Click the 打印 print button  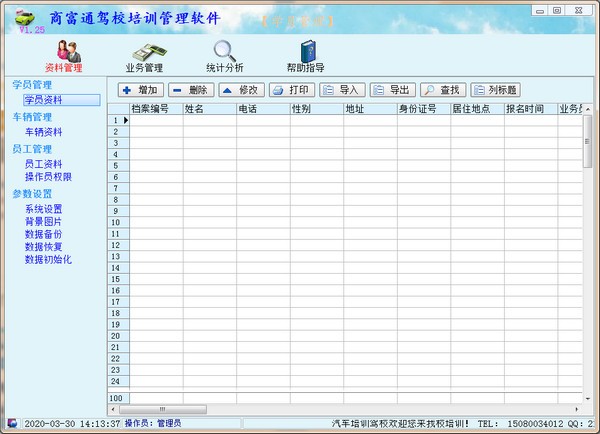tap(291, 90)
